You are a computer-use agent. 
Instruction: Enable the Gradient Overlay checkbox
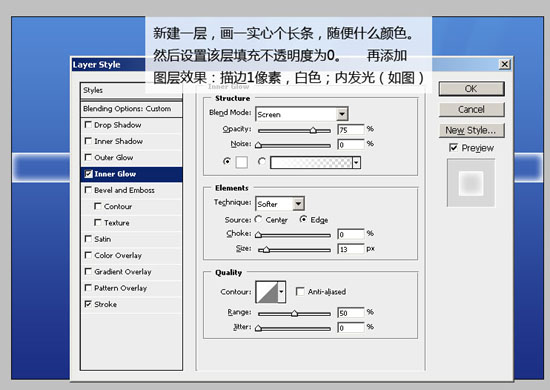(x=88, y=271)
